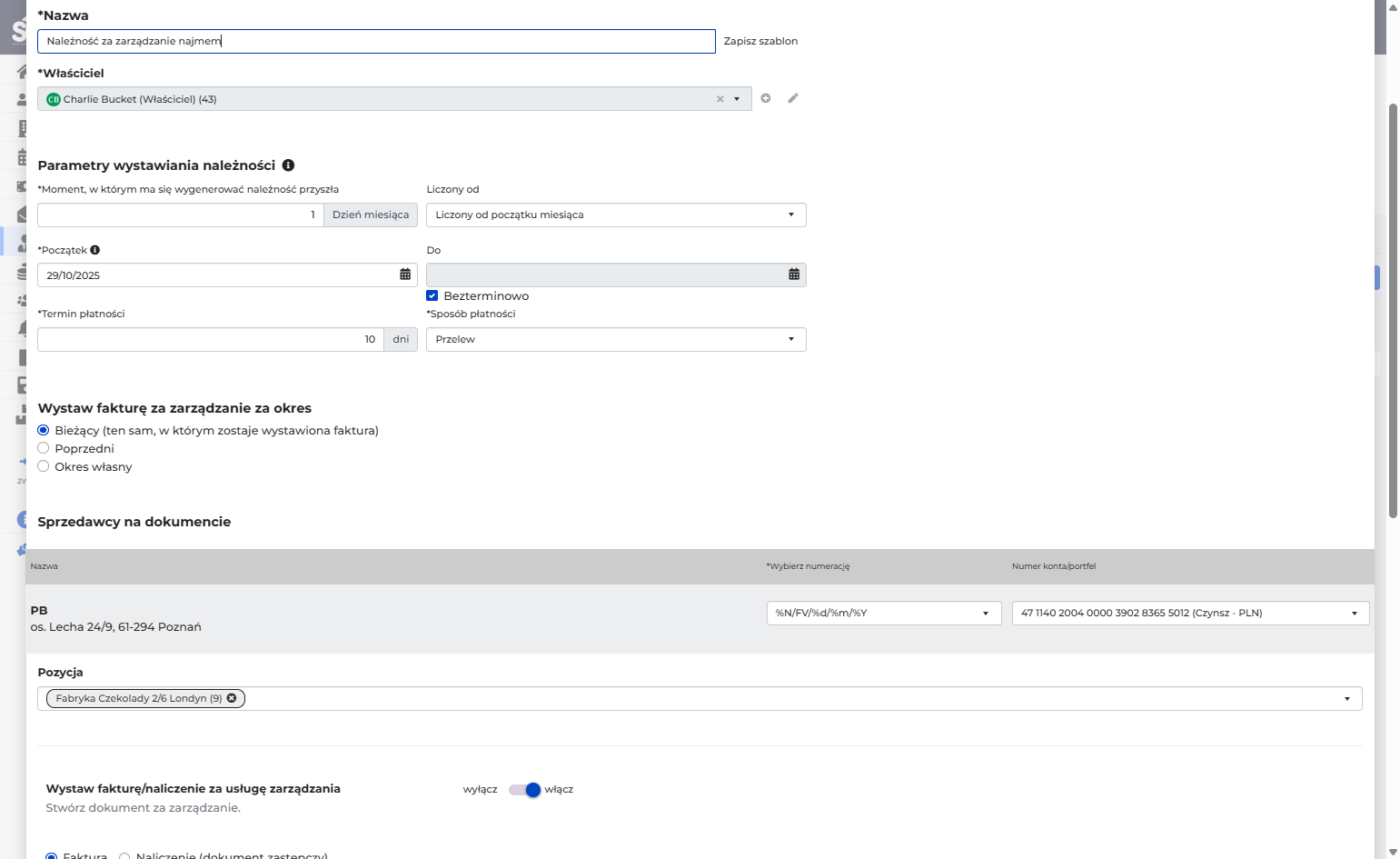1400x859 pixels.
Task: Clear the Charlie Bucket owner selection
Action: [720, 99]
